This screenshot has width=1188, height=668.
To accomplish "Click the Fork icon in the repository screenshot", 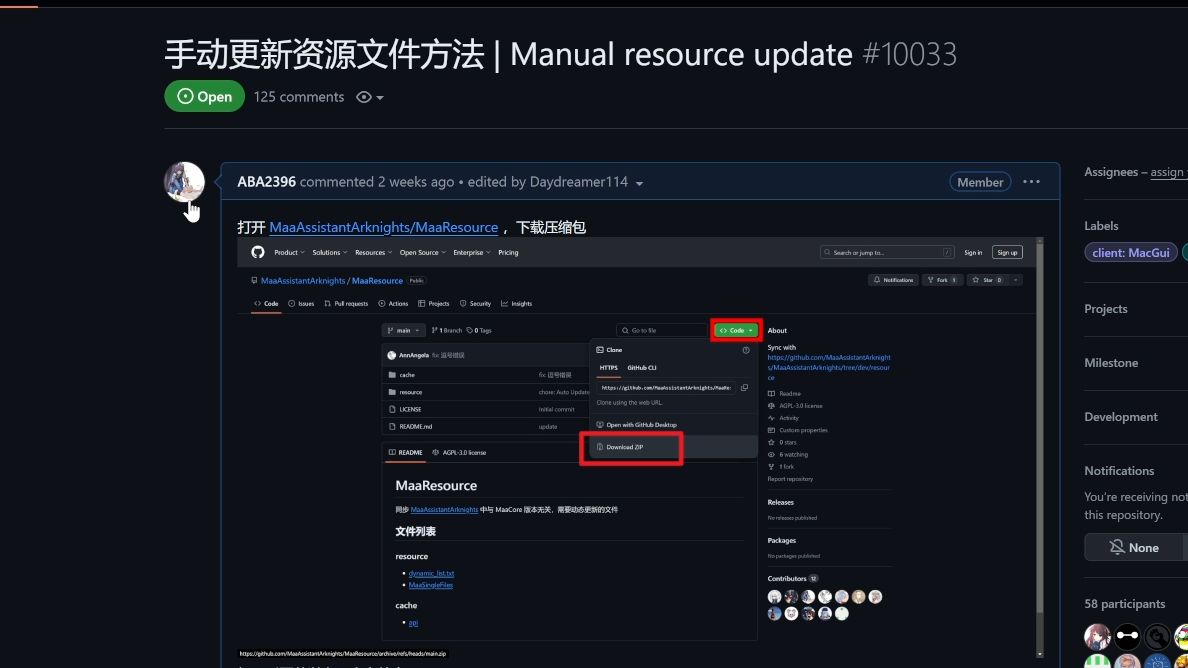I will pos(931,280).
